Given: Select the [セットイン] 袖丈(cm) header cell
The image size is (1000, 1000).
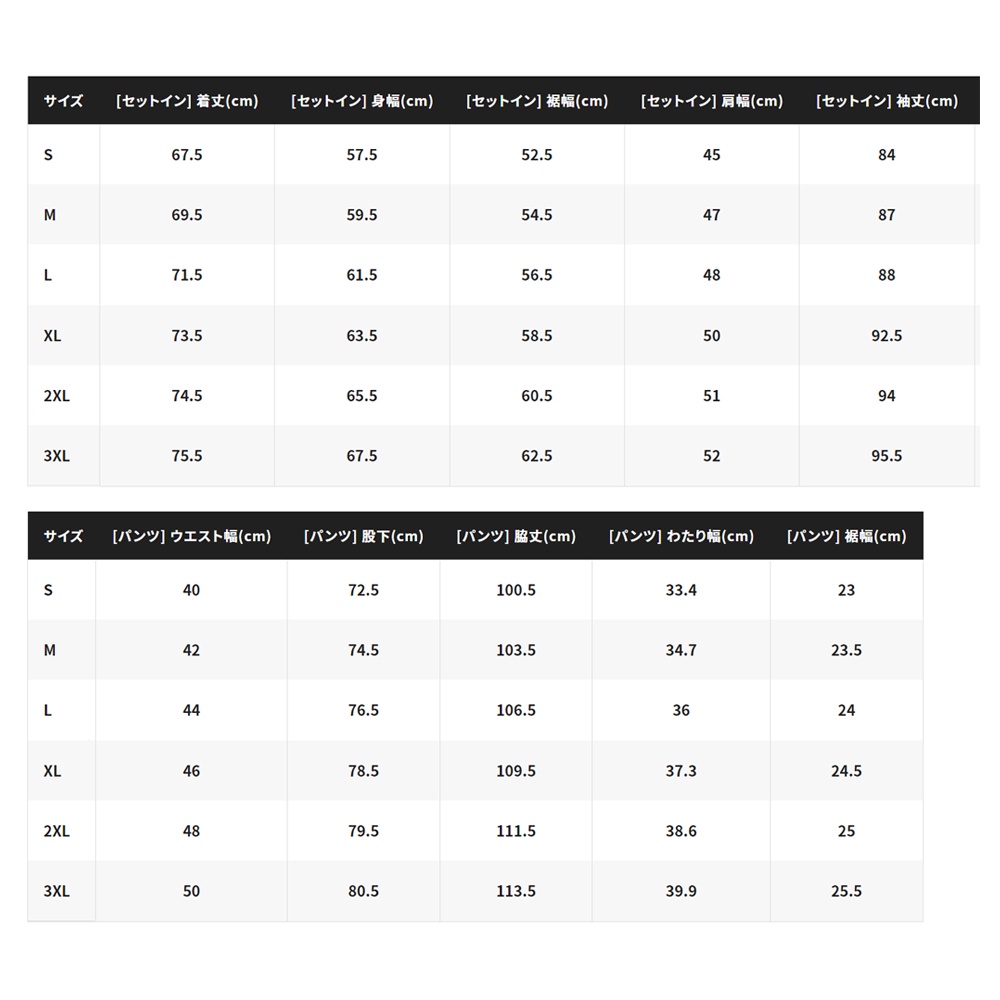Looking at the screenshot, I should (x=887, y=101).
